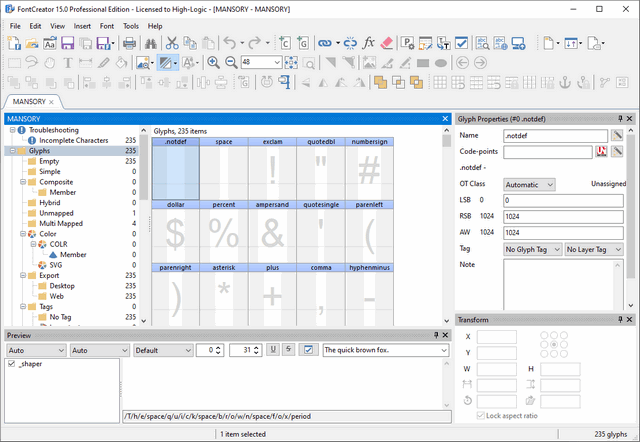Select the Unmapped glyph category
This screenshot has width=640, height=442.
coord(50,212)
